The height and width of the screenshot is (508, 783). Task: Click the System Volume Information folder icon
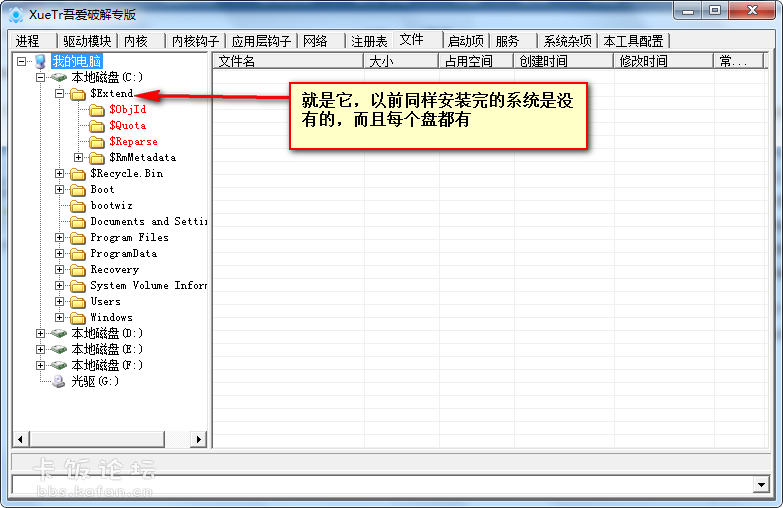[78, 286]
